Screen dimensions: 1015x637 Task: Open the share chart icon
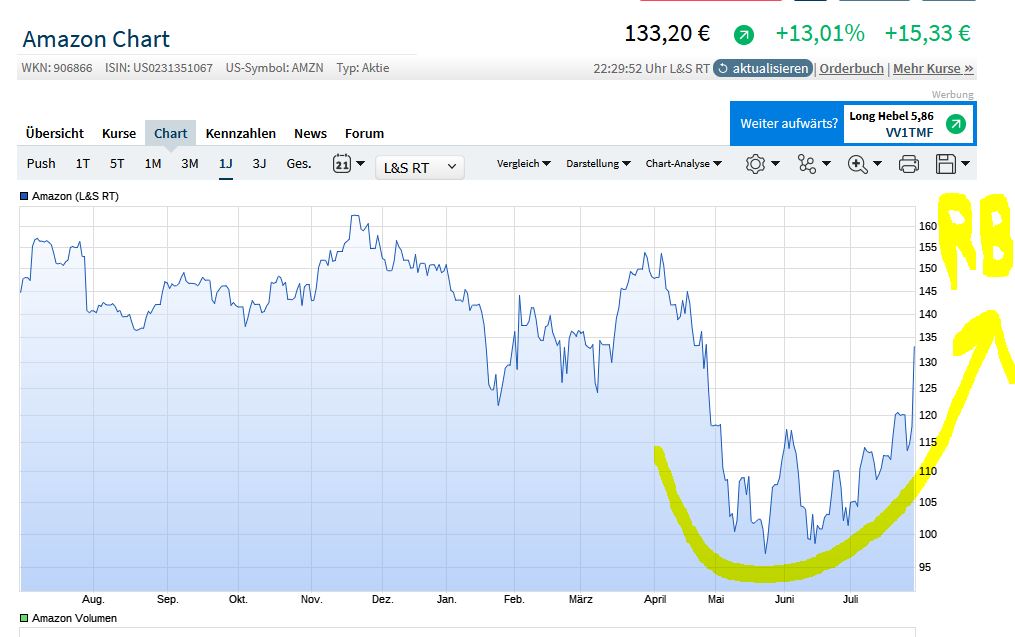(807, 164)
